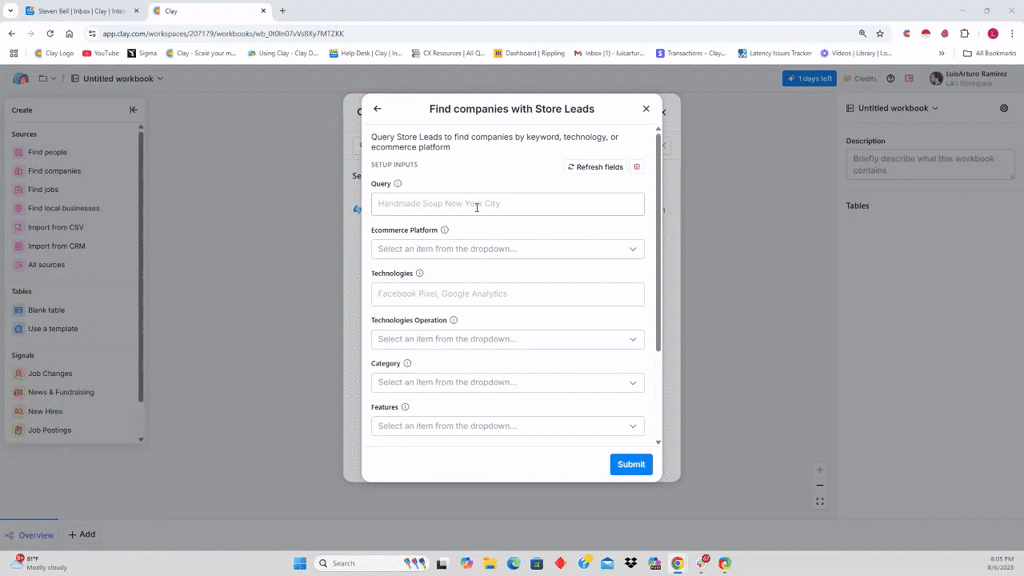Click the info icon next to Features label
Viewport: 1024px width, 576px height.
(x=405, y=407)
